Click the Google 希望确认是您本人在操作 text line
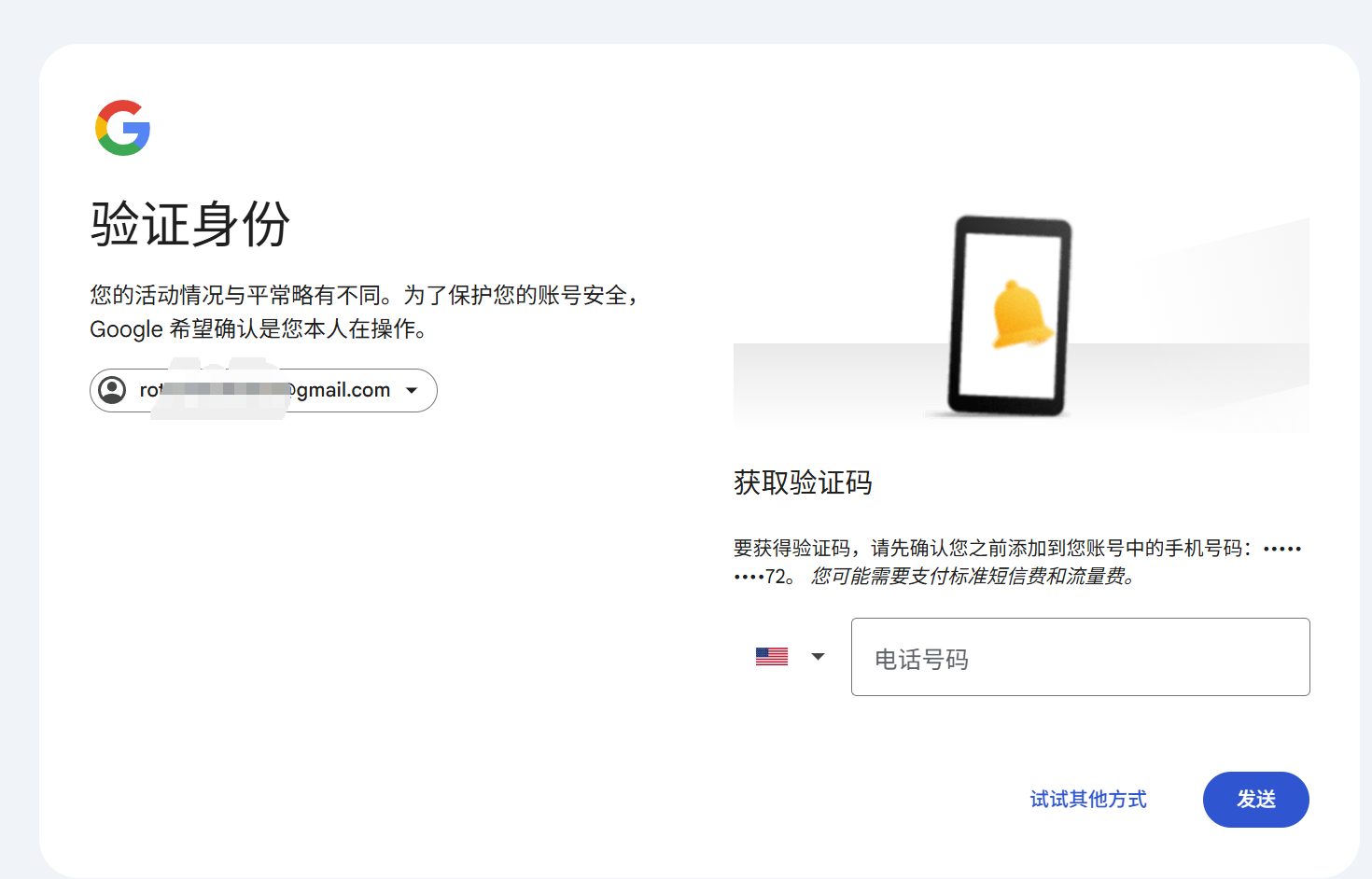The image size is (1372, 879). pos(258,329)
